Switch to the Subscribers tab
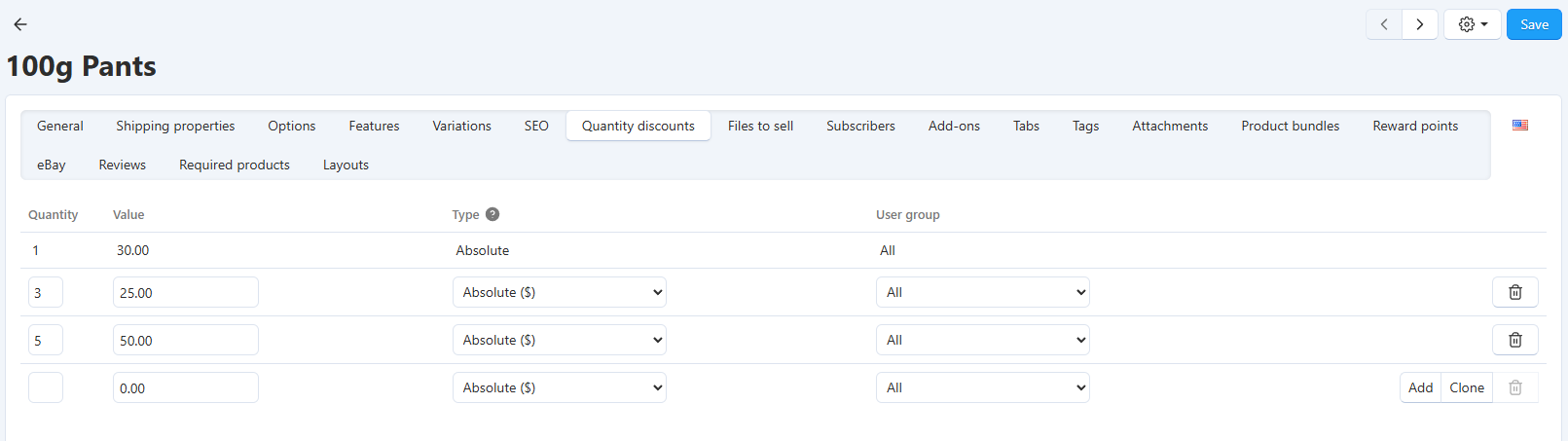Screen dimensions: 1568x441 (860, 126)
